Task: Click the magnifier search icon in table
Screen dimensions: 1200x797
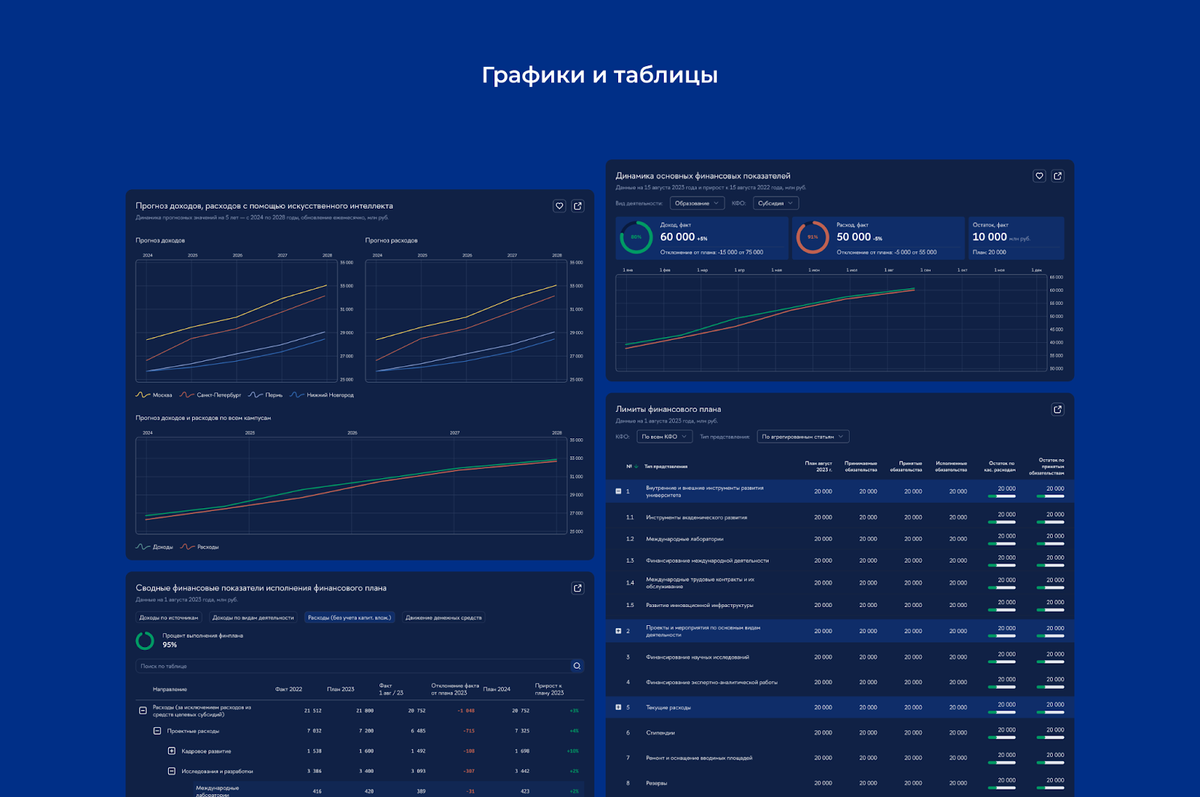Action: 577,666
